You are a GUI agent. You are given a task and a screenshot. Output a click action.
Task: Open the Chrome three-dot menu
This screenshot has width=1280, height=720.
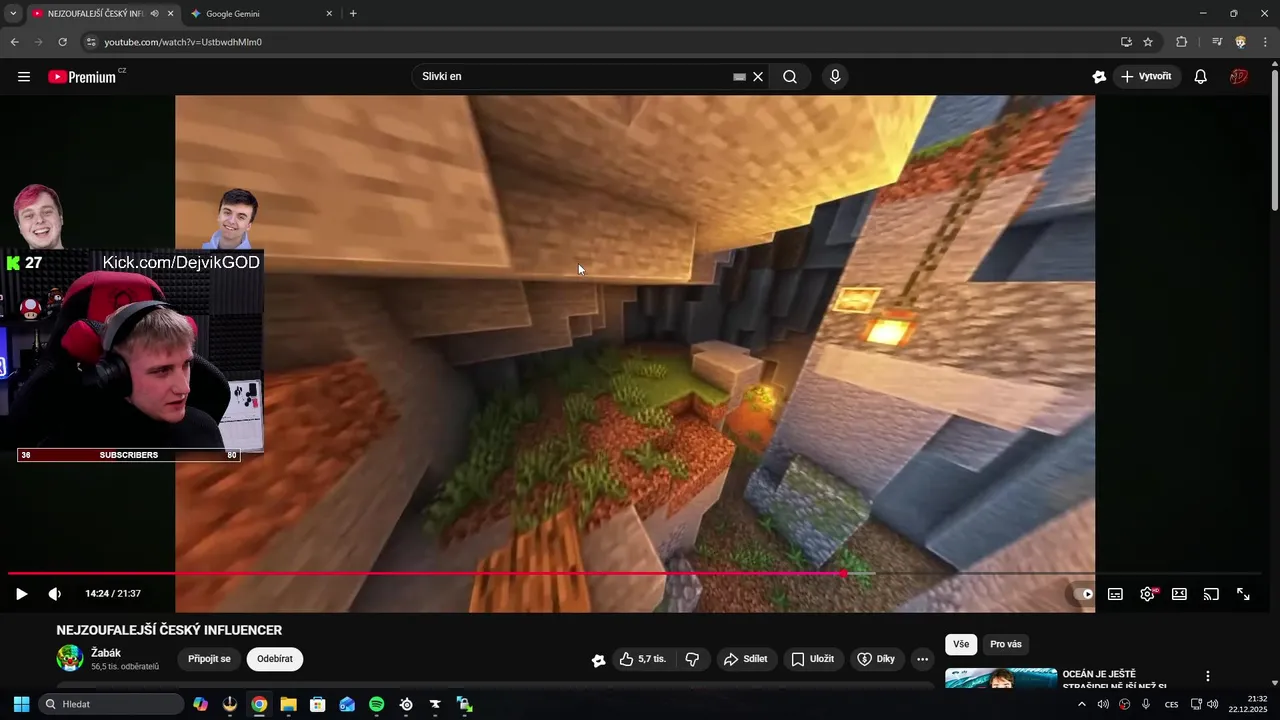tap(1265, 42)
